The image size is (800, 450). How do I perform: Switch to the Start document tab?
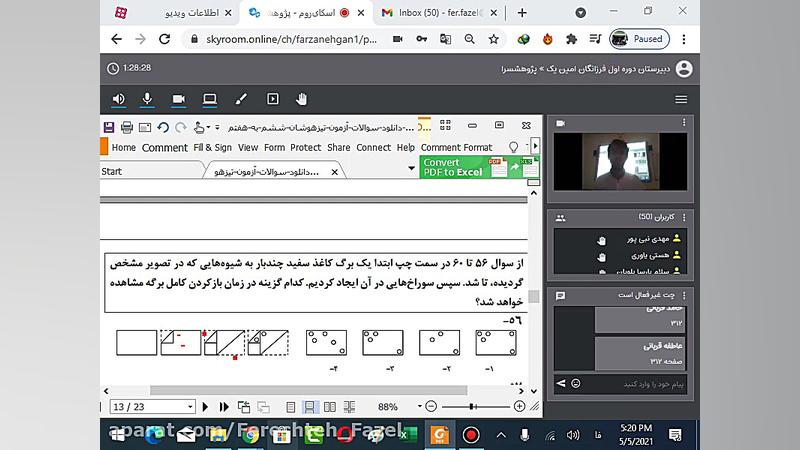[111, 171]
